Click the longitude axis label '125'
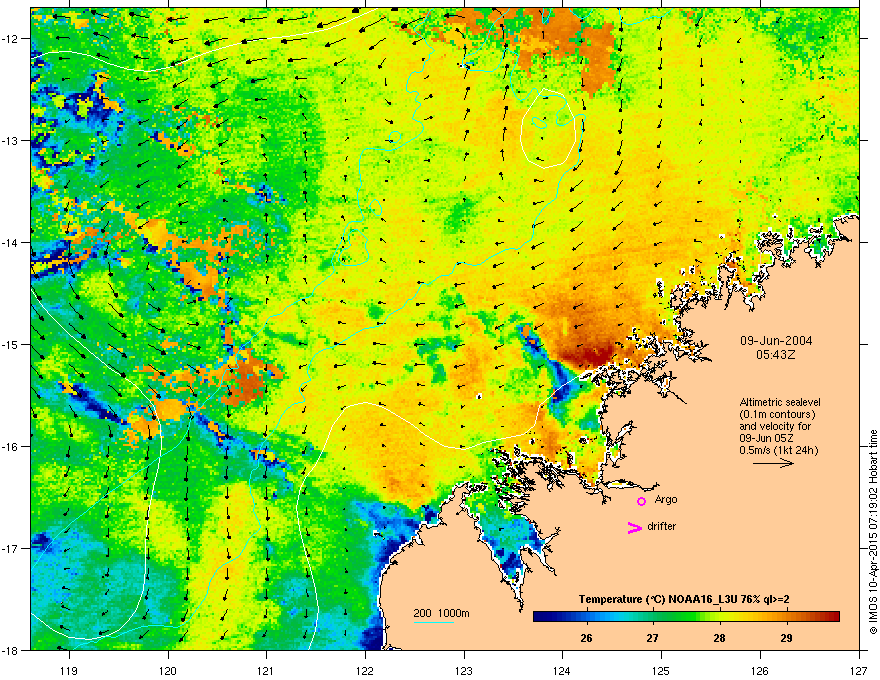This screenshot has height=680, width=880. click(661, 670)
